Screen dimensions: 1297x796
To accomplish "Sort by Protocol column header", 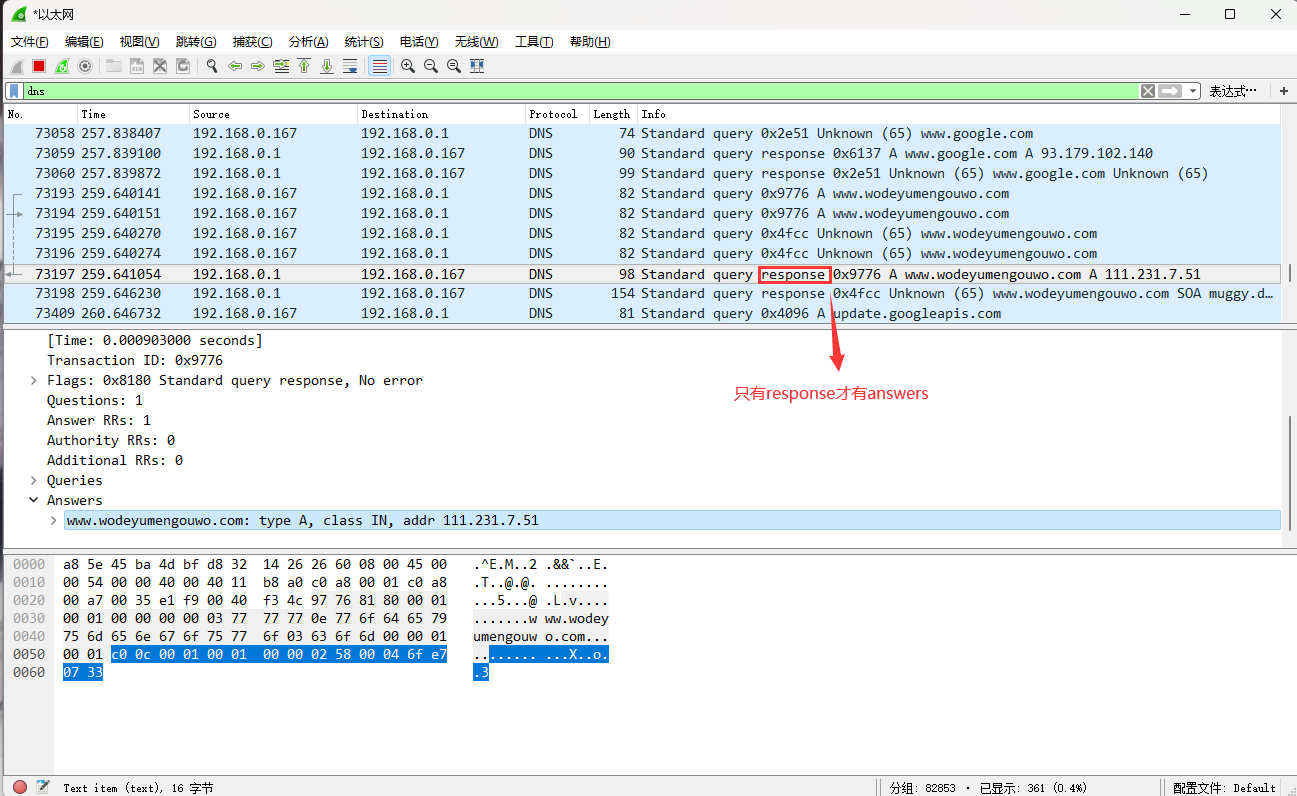I will (556, 114).
